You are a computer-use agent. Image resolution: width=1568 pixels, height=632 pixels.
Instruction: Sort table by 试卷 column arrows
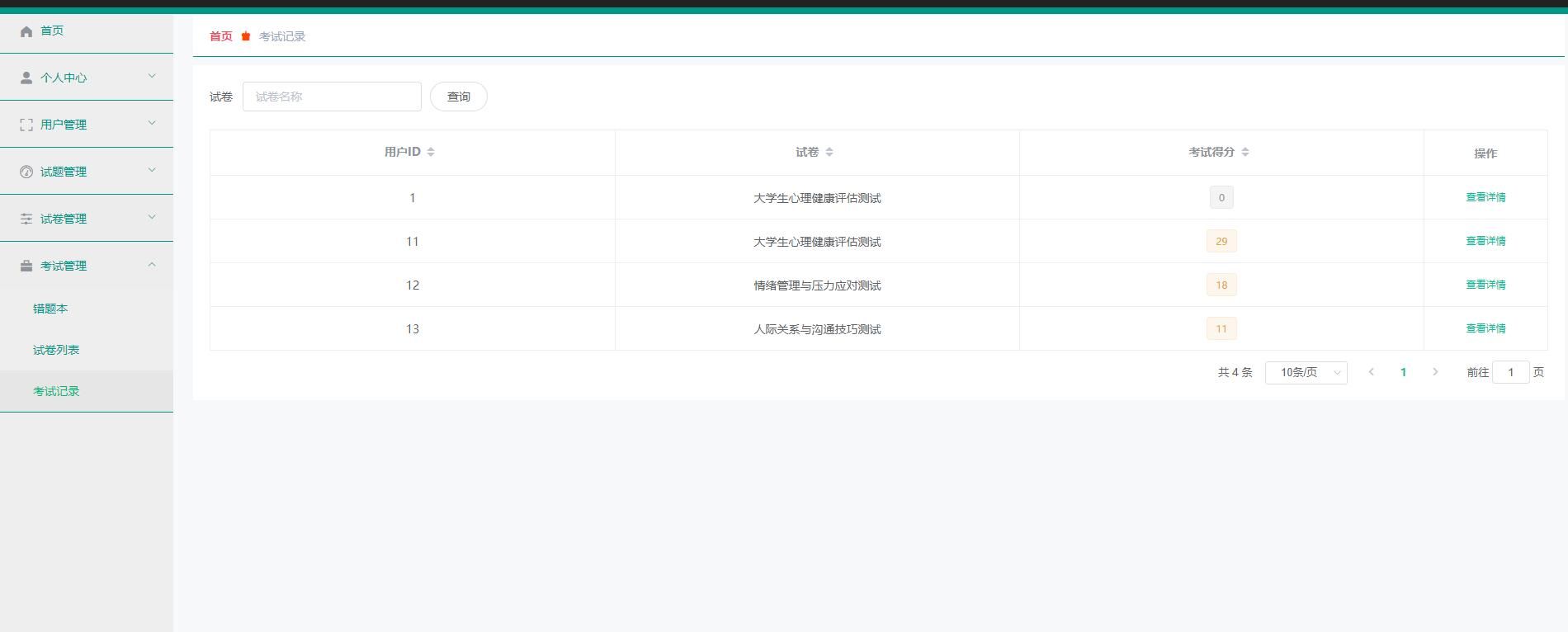click(x=829, y=152)
